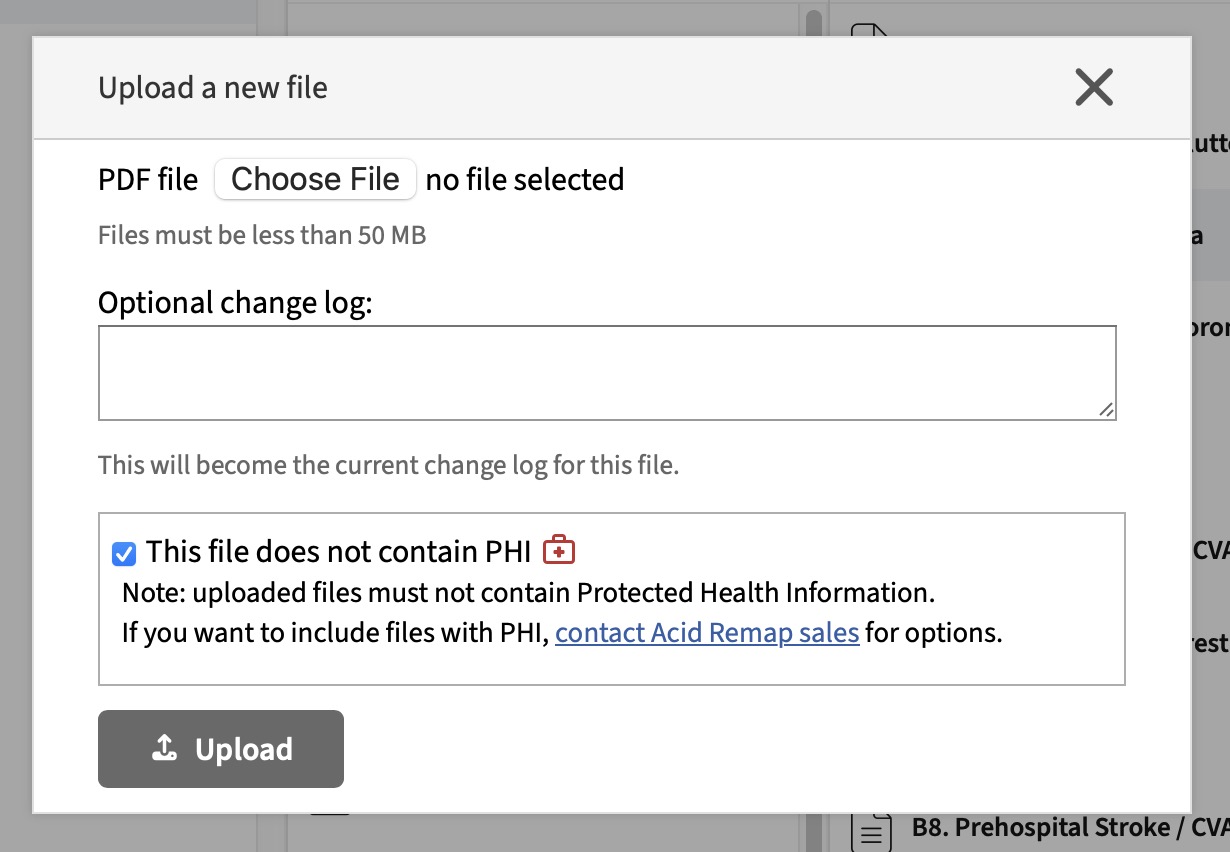
Task: Click inside the optional change log field
Action: click(606, 371)
